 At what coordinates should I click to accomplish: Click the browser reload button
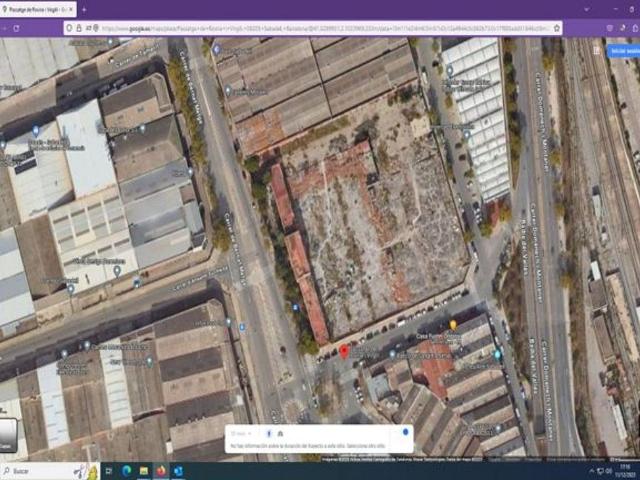pyautogui.click(x=15, y=28)
